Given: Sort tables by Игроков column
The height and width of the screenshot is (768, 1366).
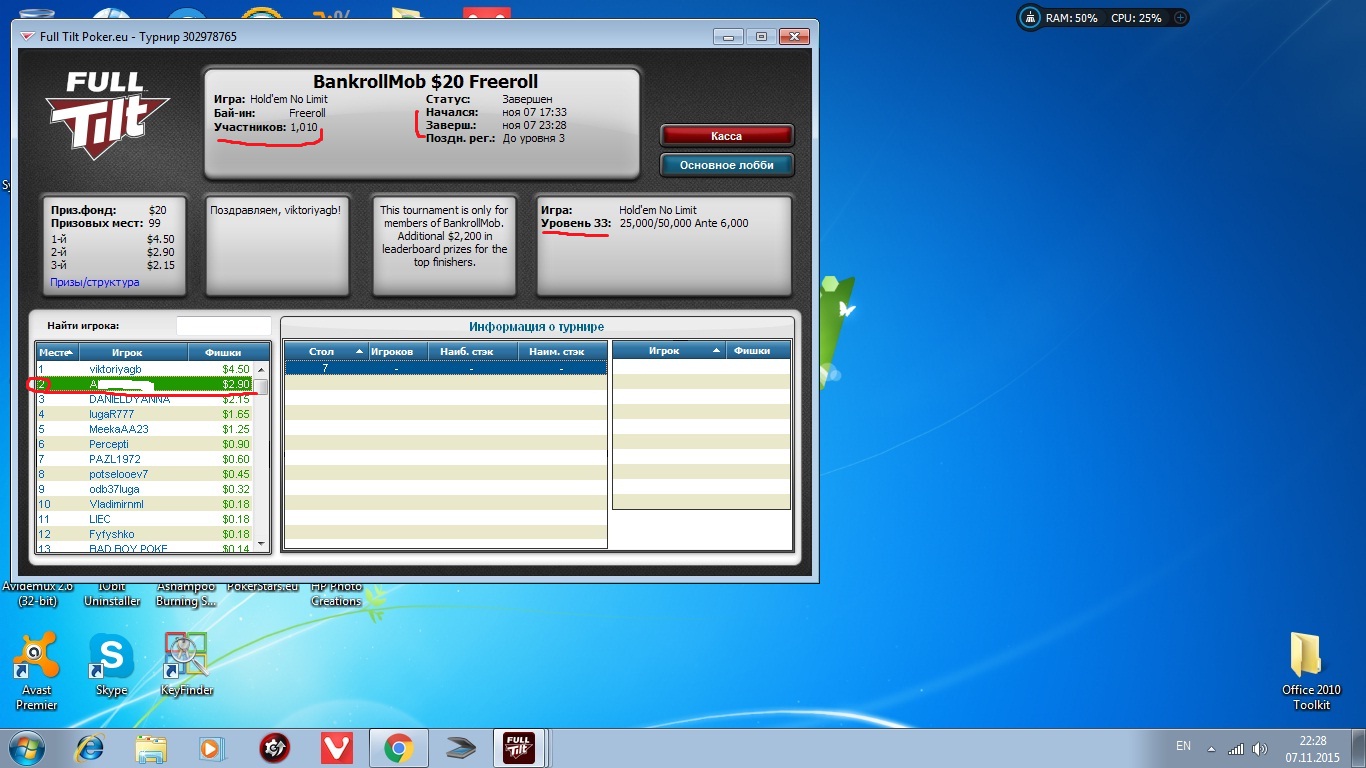Looking at the screenshot, I should coord(398,351).
